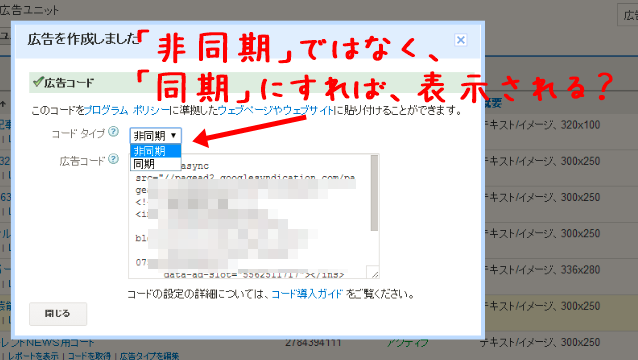
Task: Click the 閉じる button
Action: [58, 314]
